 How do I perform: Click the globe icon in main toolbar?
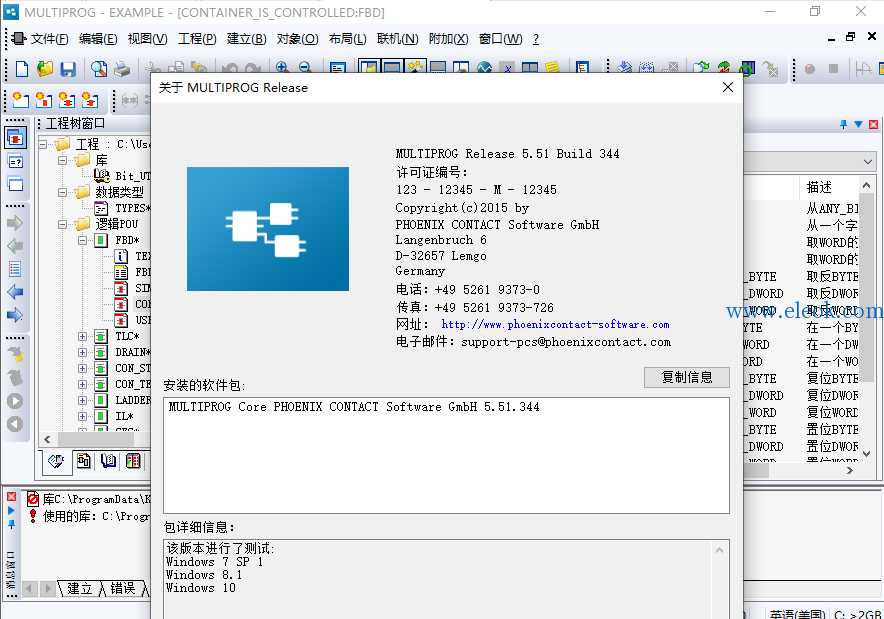[x=484, y=68]
